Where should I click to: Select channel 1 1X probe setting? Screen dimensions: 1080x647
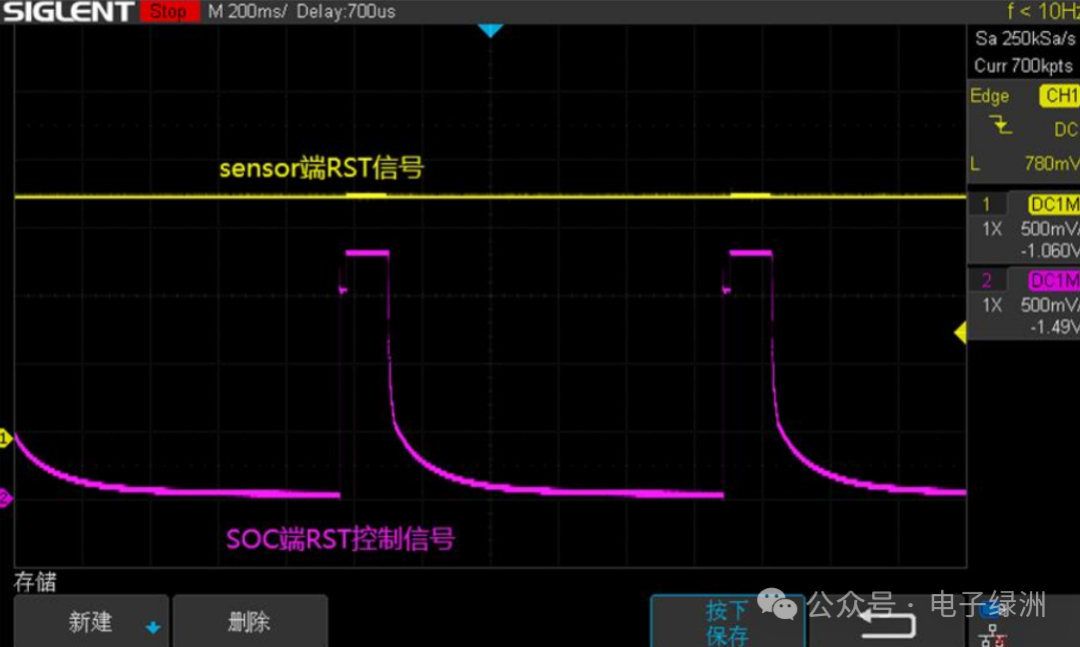[x=992, y=229]
